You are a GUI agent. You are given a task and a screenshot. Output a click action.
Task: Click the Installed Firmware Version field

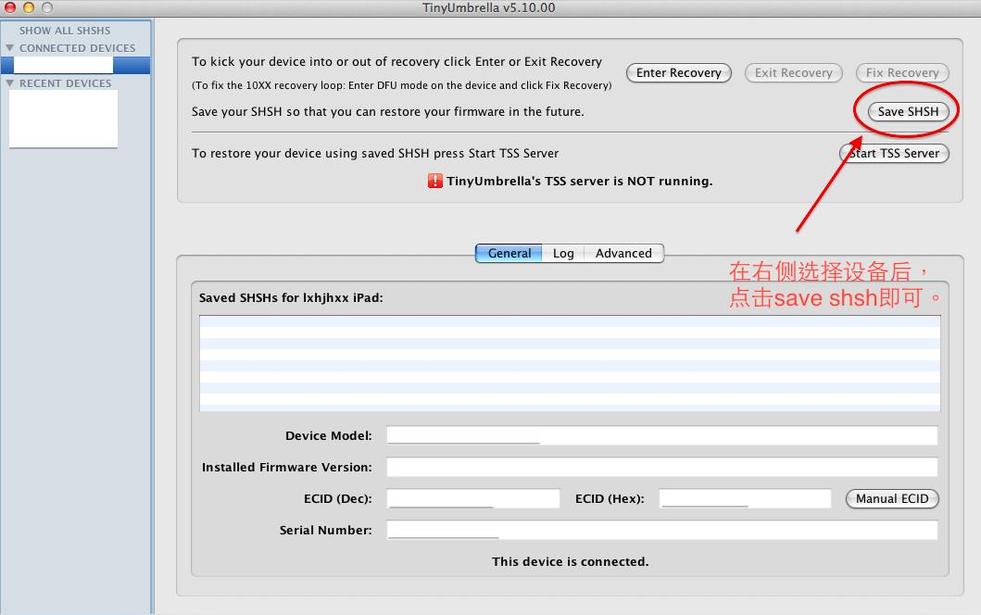(662, 467)
